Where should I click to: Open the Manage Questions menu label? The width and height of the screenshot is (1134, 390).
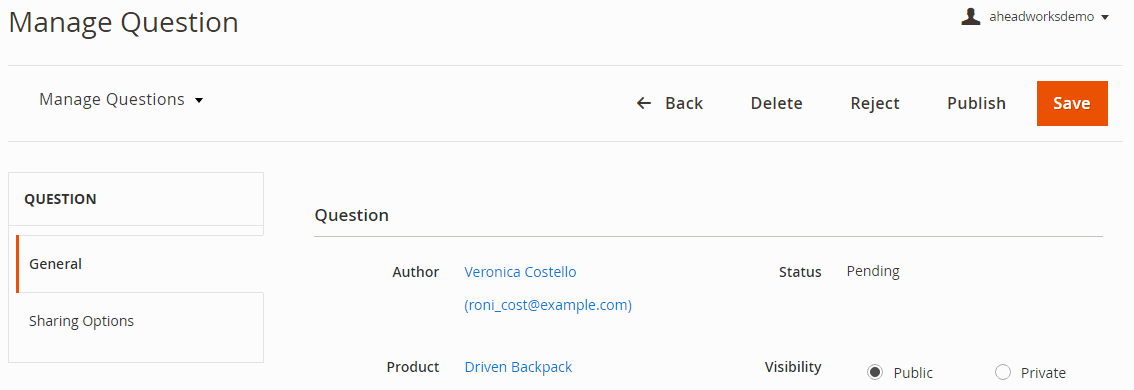tap(112, 99)
